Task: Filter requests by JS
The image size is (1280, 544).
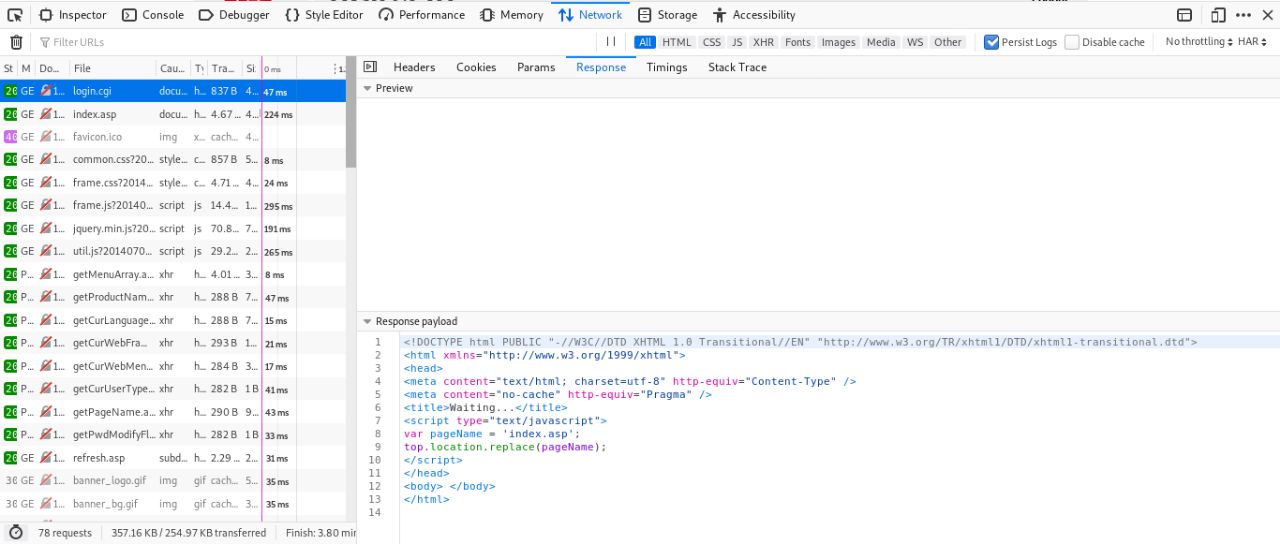Action: (x=737, y=42)
